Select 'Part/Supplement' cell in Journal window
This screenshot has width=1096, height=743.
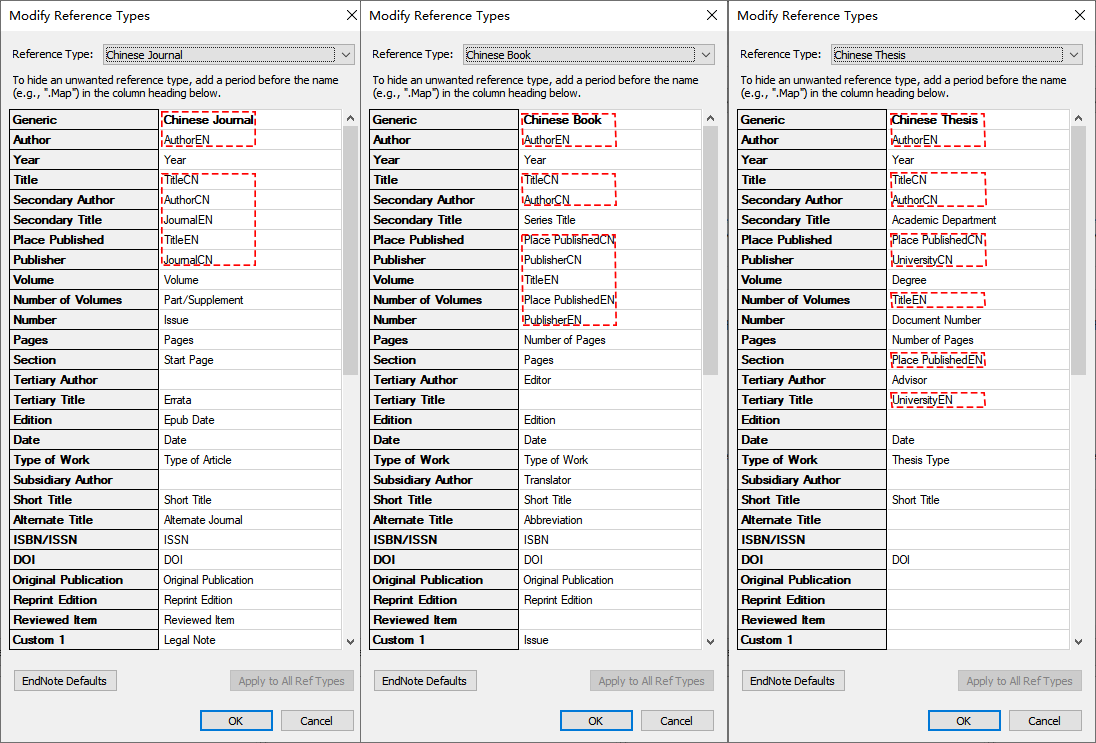(250, 300)
